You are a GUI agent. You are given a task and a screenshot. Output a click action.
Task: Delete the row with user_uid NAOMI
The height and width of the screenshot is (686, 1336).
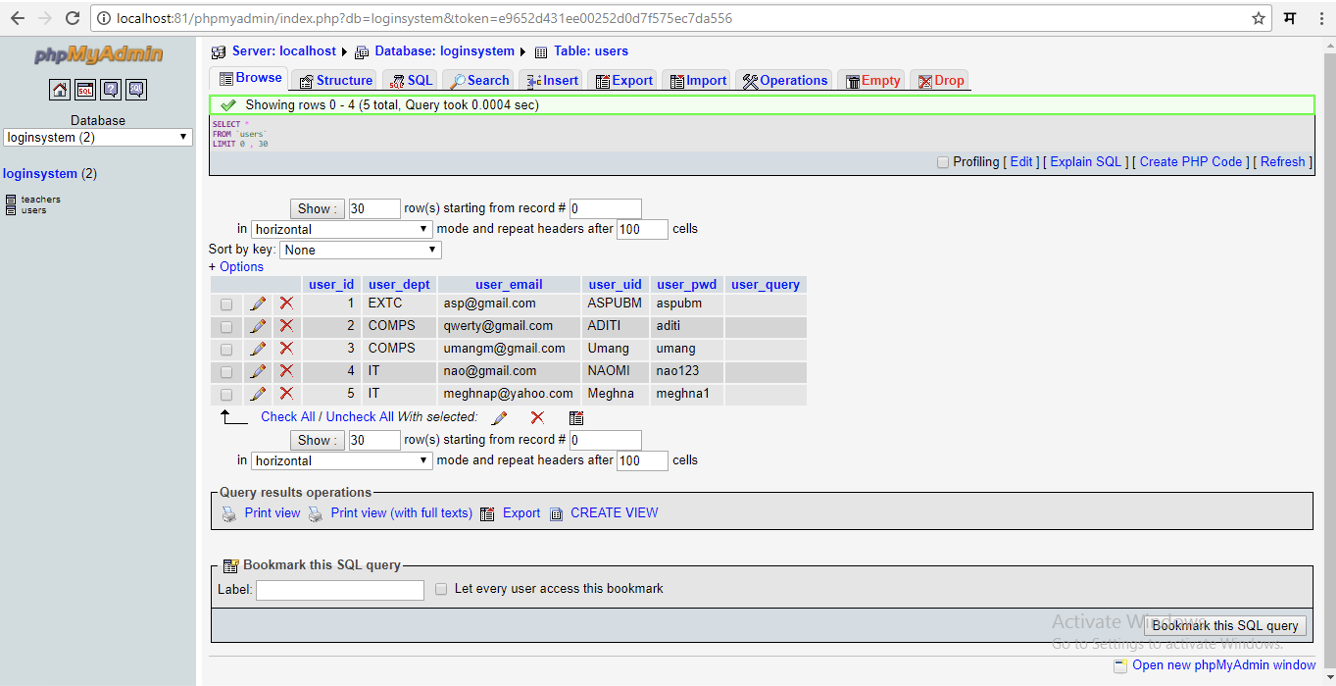[x=286, y=371]
